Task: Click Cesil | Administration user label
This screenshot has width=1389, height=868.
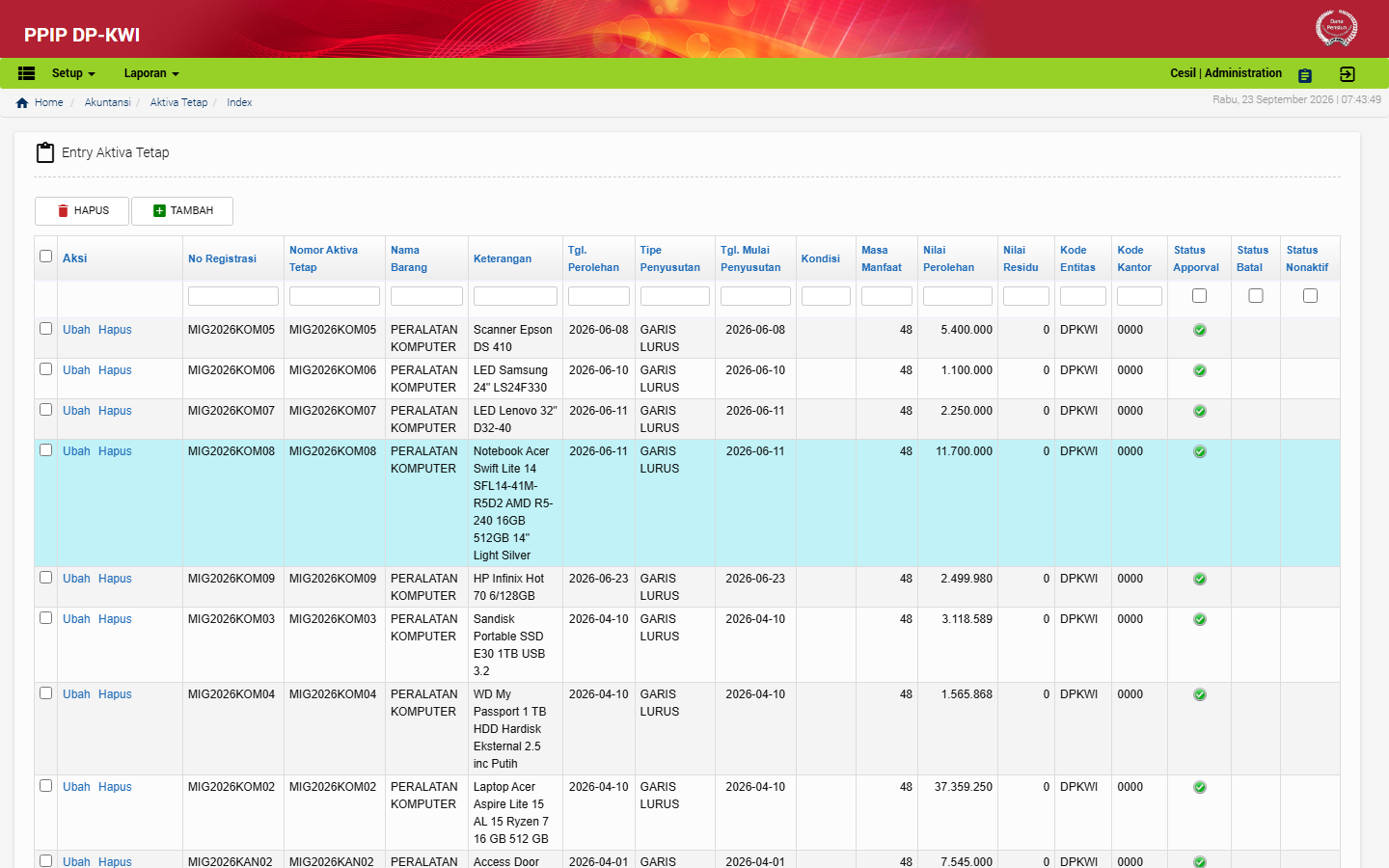Action: 1226,73
